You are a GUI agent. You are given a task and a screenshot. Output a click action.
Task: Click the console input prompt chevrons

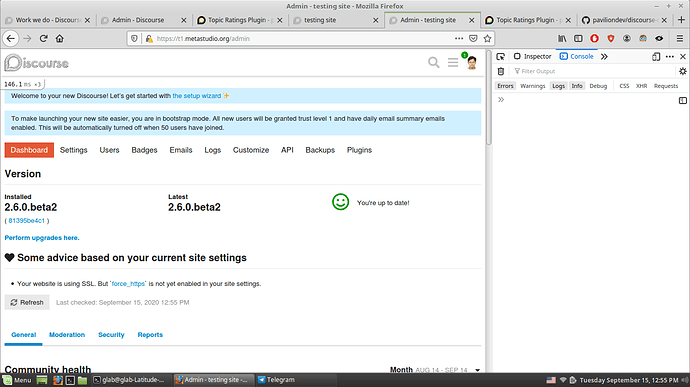[x=501, y=100]
